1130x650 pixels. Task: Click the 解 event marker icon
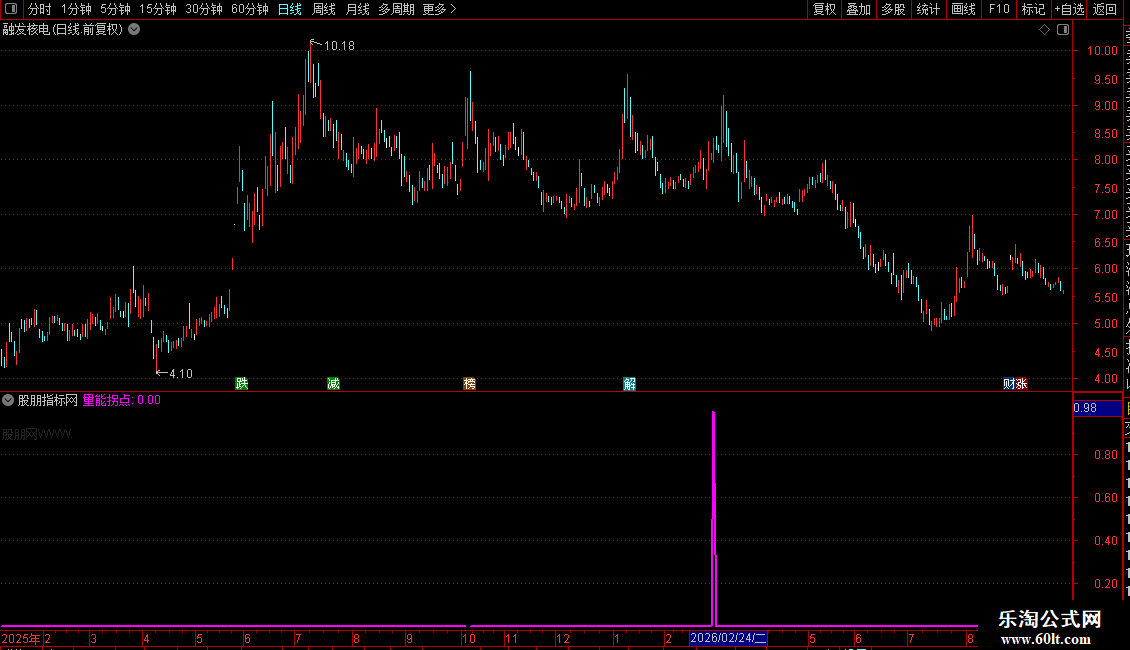tap(629, 383)
